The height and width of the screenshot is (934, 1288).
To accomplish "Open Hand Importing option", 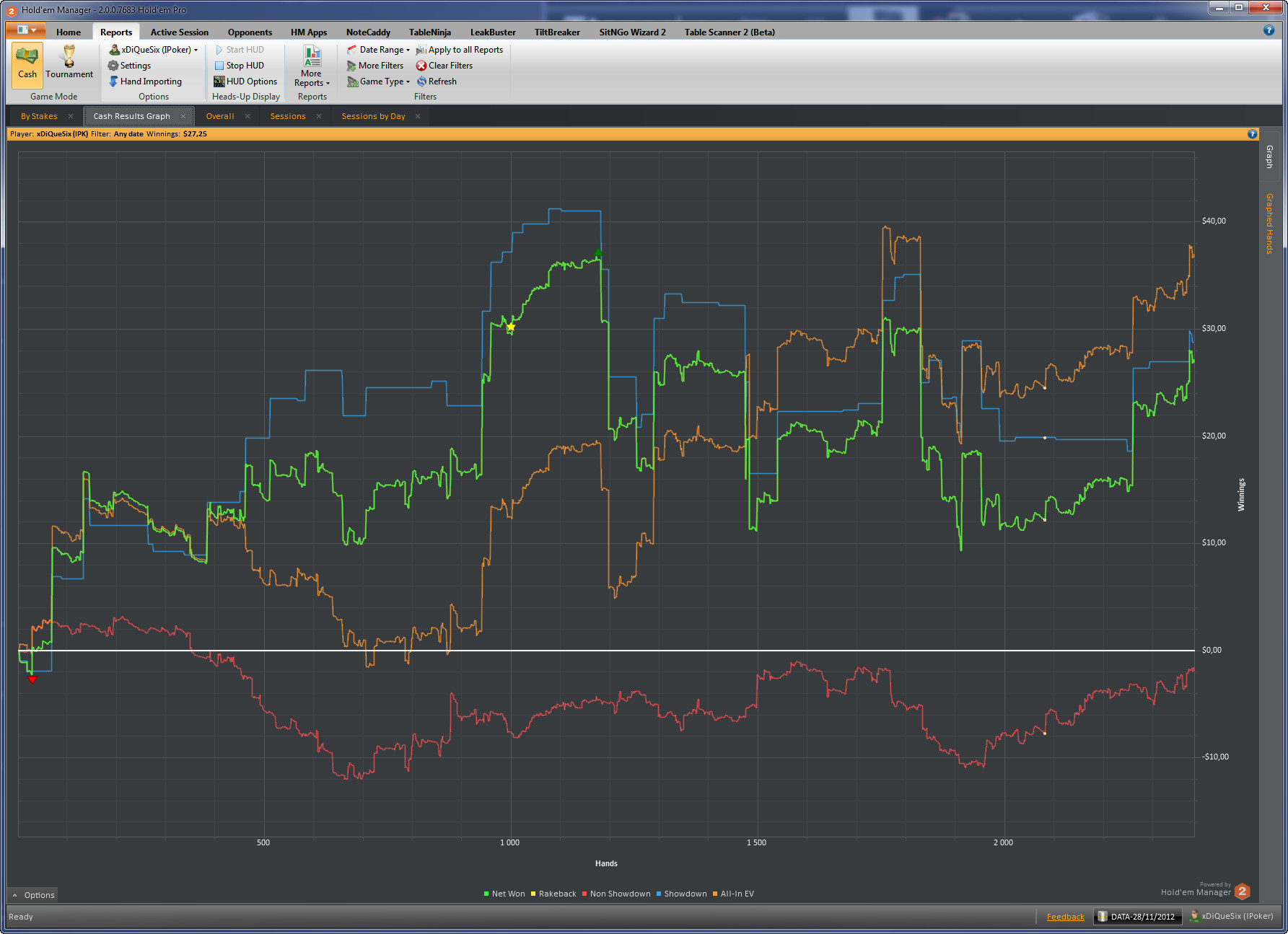I will 145,81.
